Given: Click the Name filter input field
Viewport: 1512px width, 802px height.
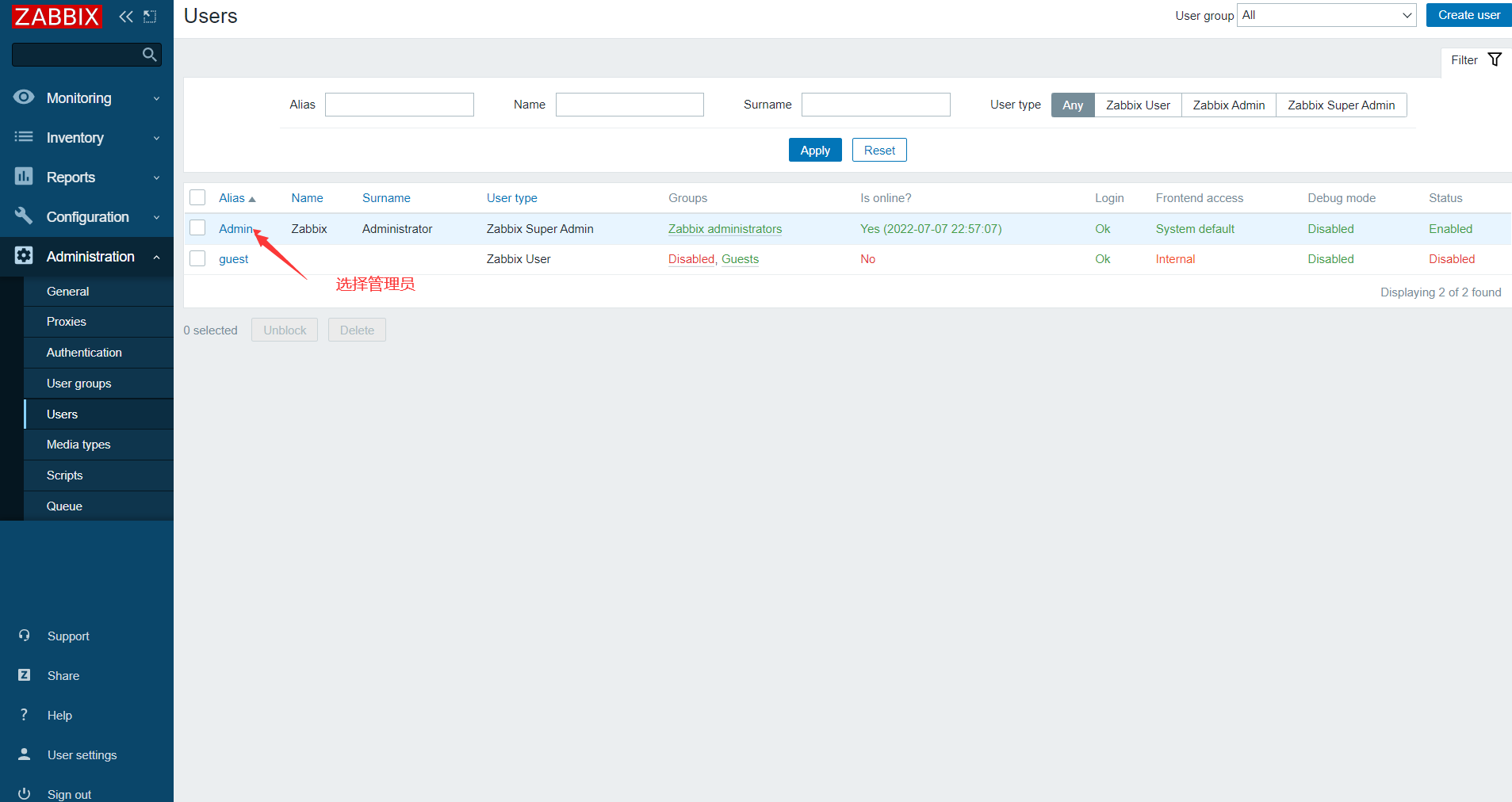Looking at the screenshot, I should click(x=630, y=105).
